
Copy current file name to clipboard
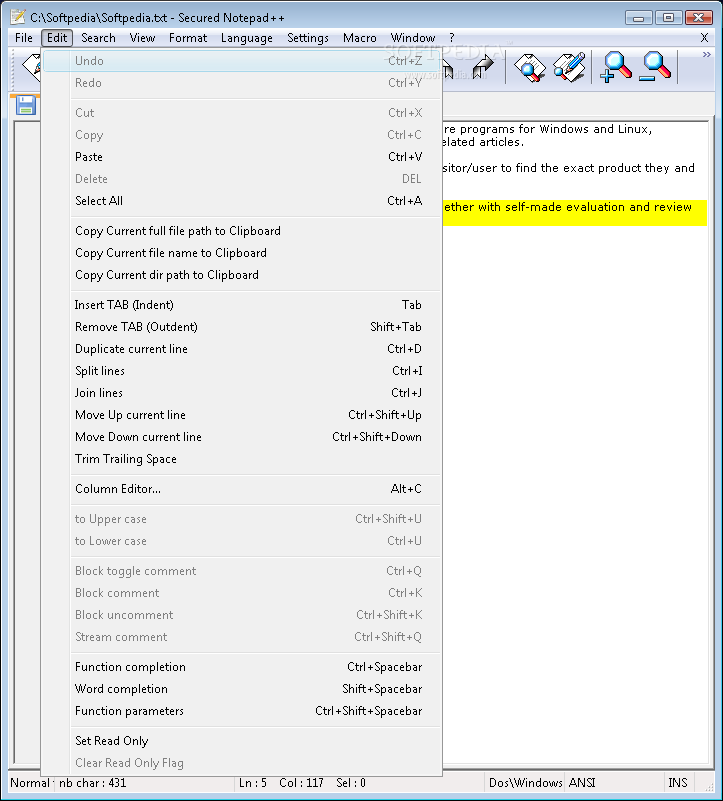pyautogui.click(x=241, y=253)
